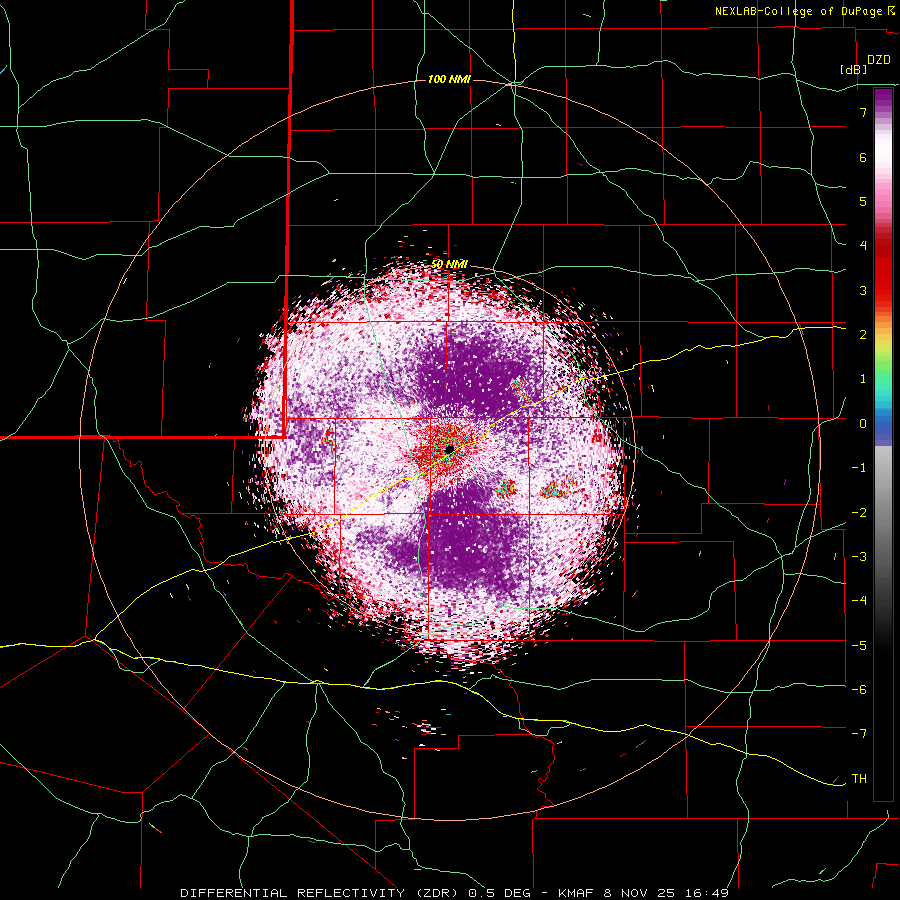The width and height of the screenshot is (900, 900).
Task: Click the 0.5 DEG elevation text
Action: pyautogui.click(x=499, y=893)
